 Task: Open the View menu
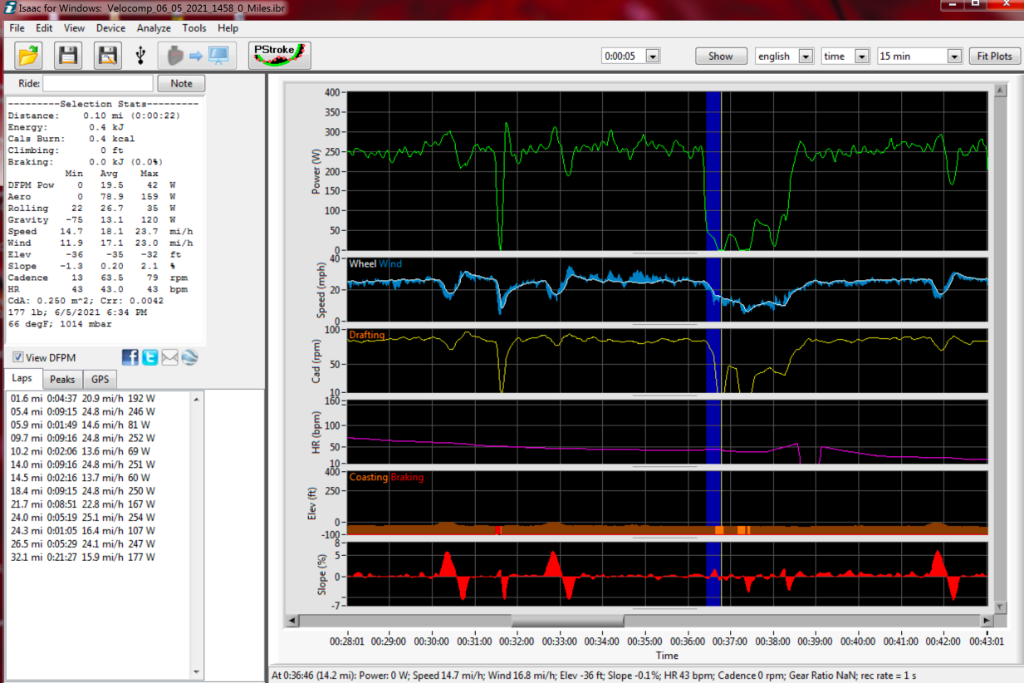pos(74,28)
